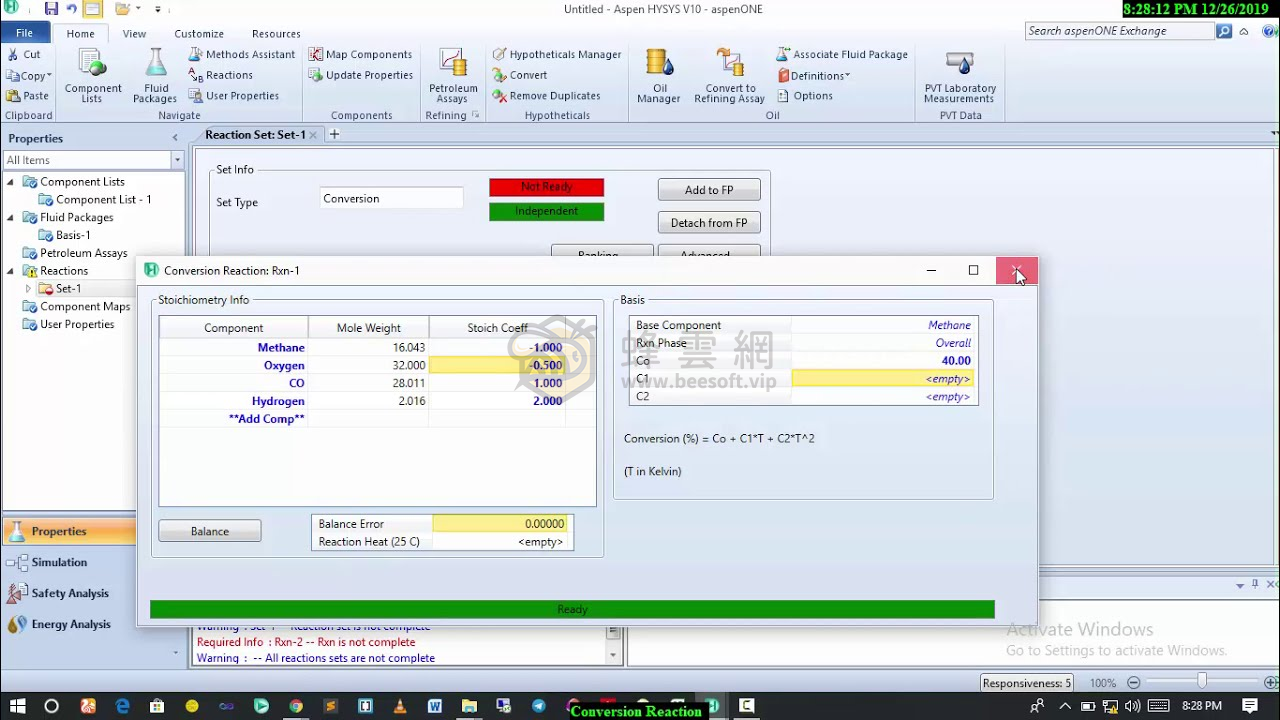Screen dimensions: 1280x720
Task: Collapse the Properties navigation pane
Action: click(175, 138)
